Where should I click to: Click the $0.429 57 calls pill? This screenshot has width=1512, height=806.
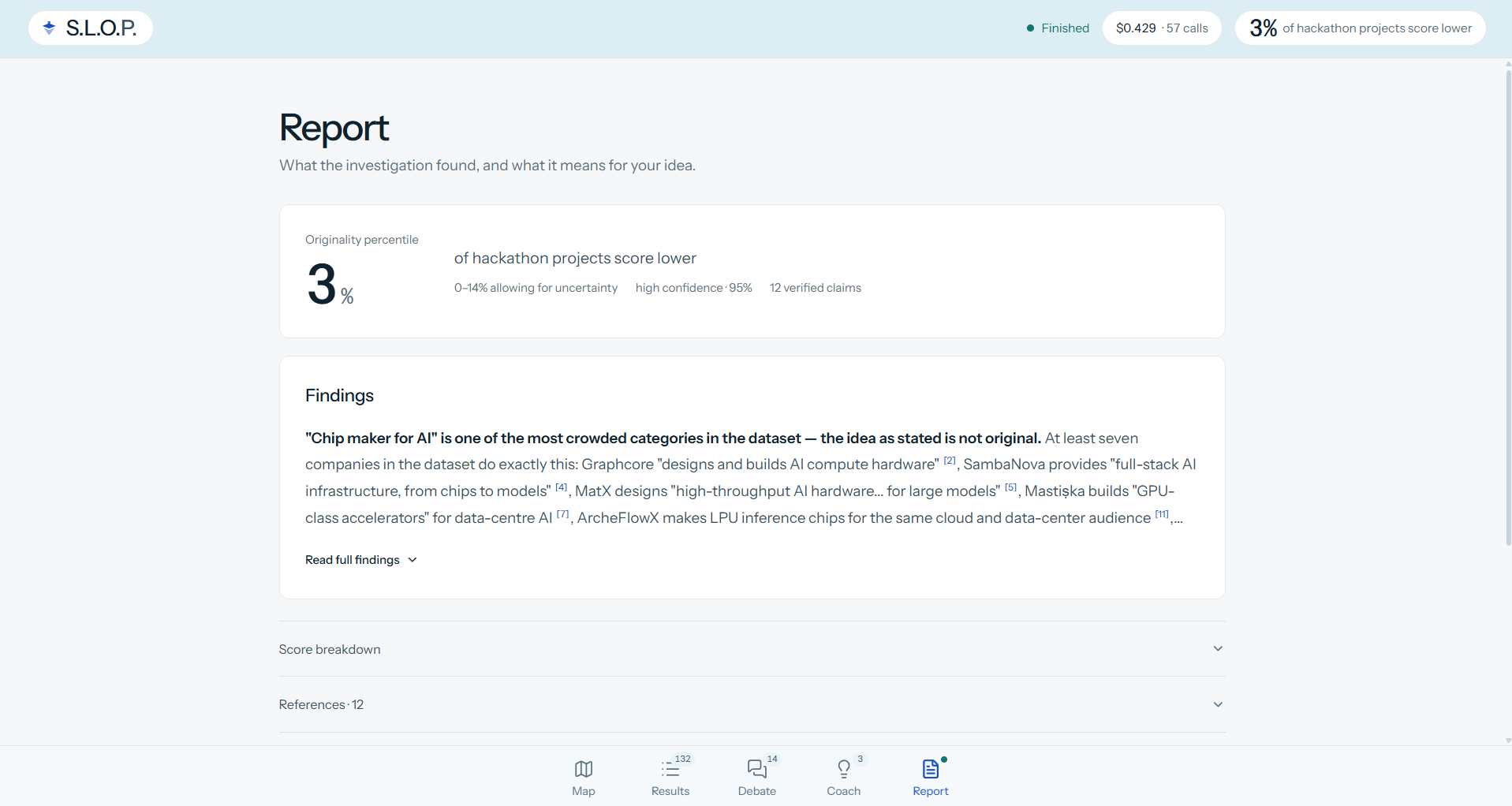1162,28
